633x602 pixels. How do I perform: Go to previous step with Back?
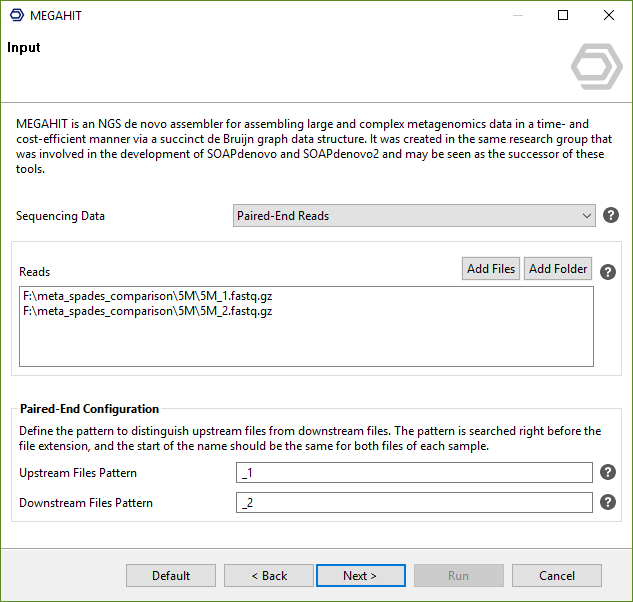(269, 576)
